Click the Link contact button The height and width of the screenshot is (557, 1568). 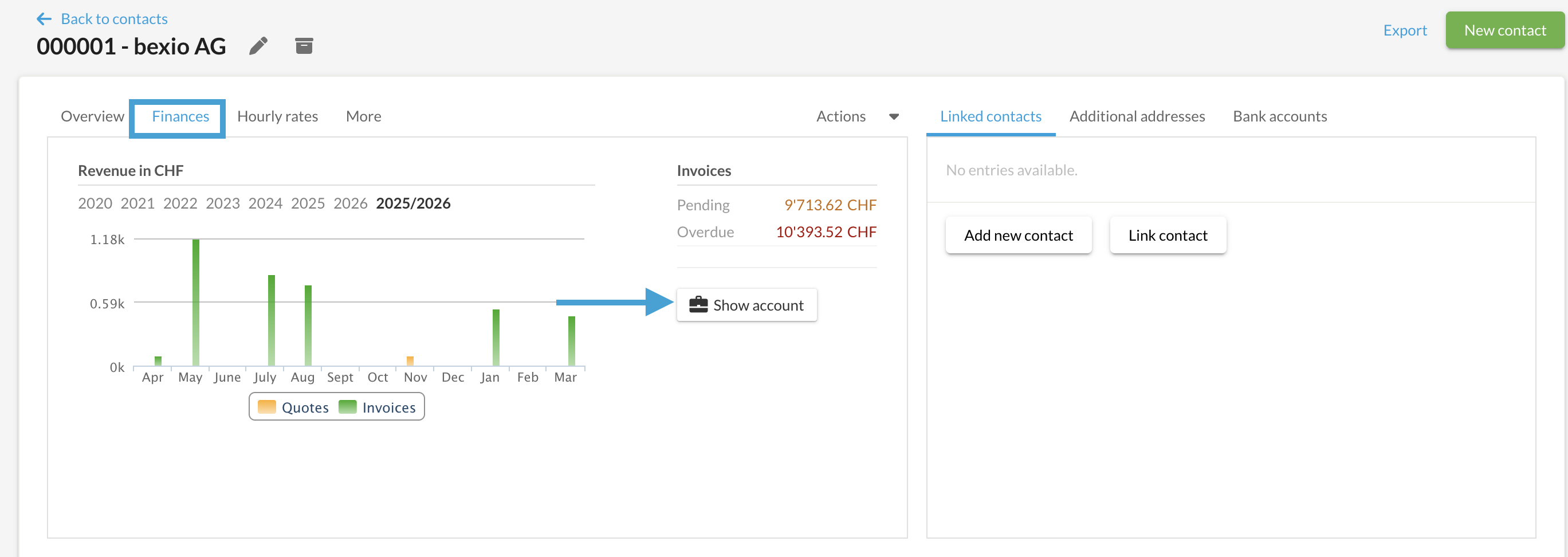pyautogui.click(x=1168, y=236)
